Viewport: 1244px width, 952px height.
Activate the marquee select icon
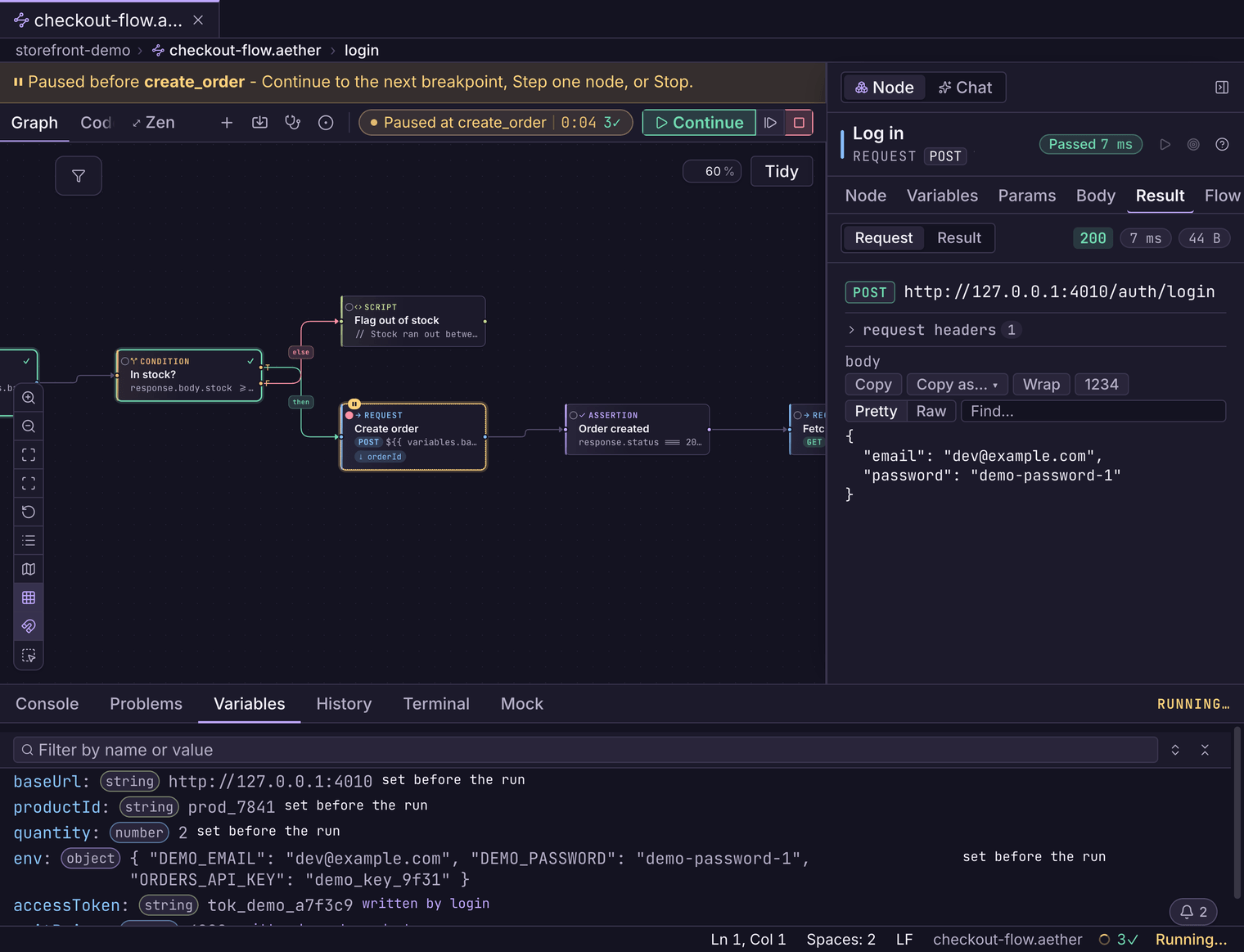click(x=29, y=656)
